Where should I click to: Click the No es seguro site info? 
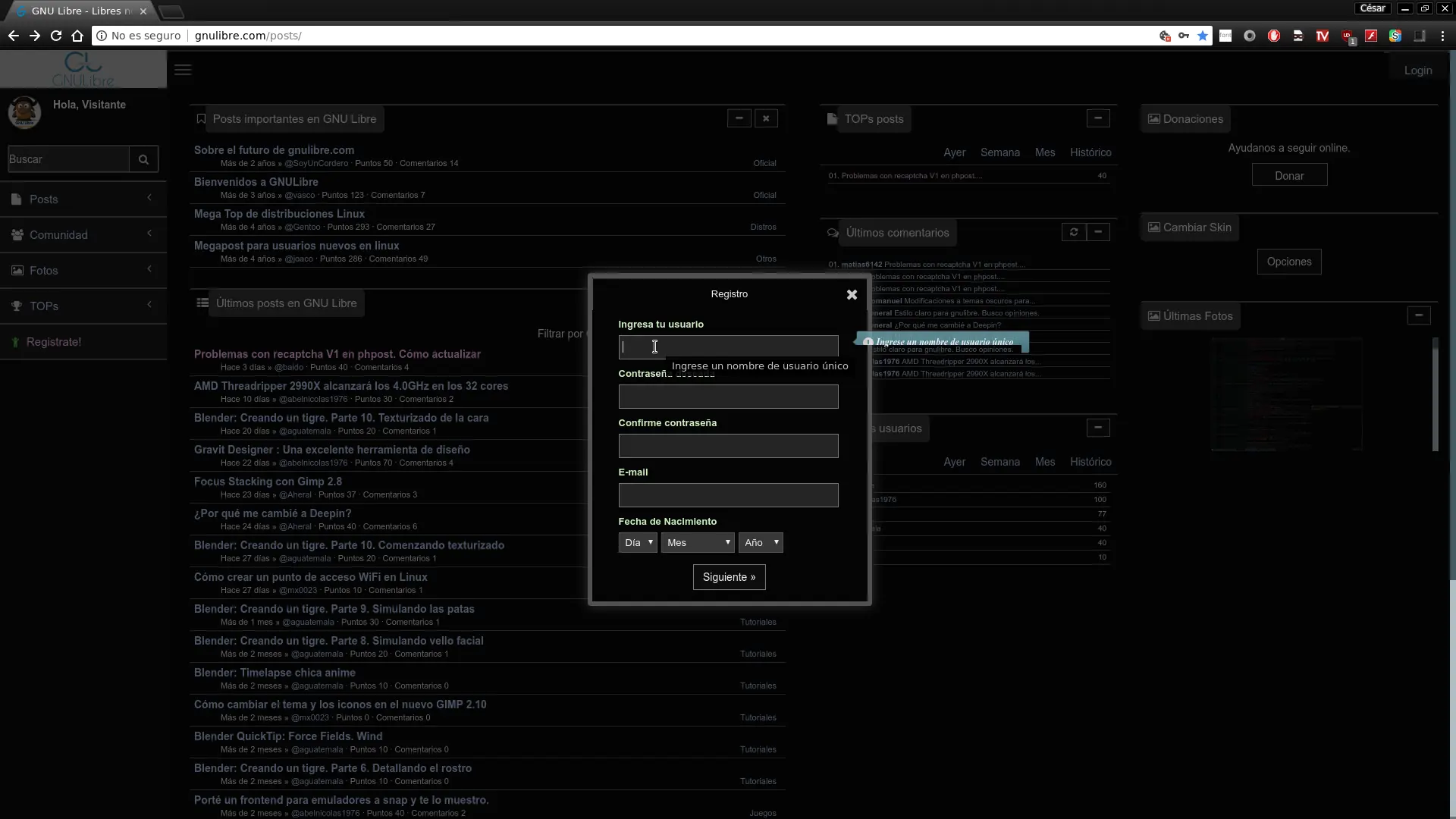(x=139, y=36)
